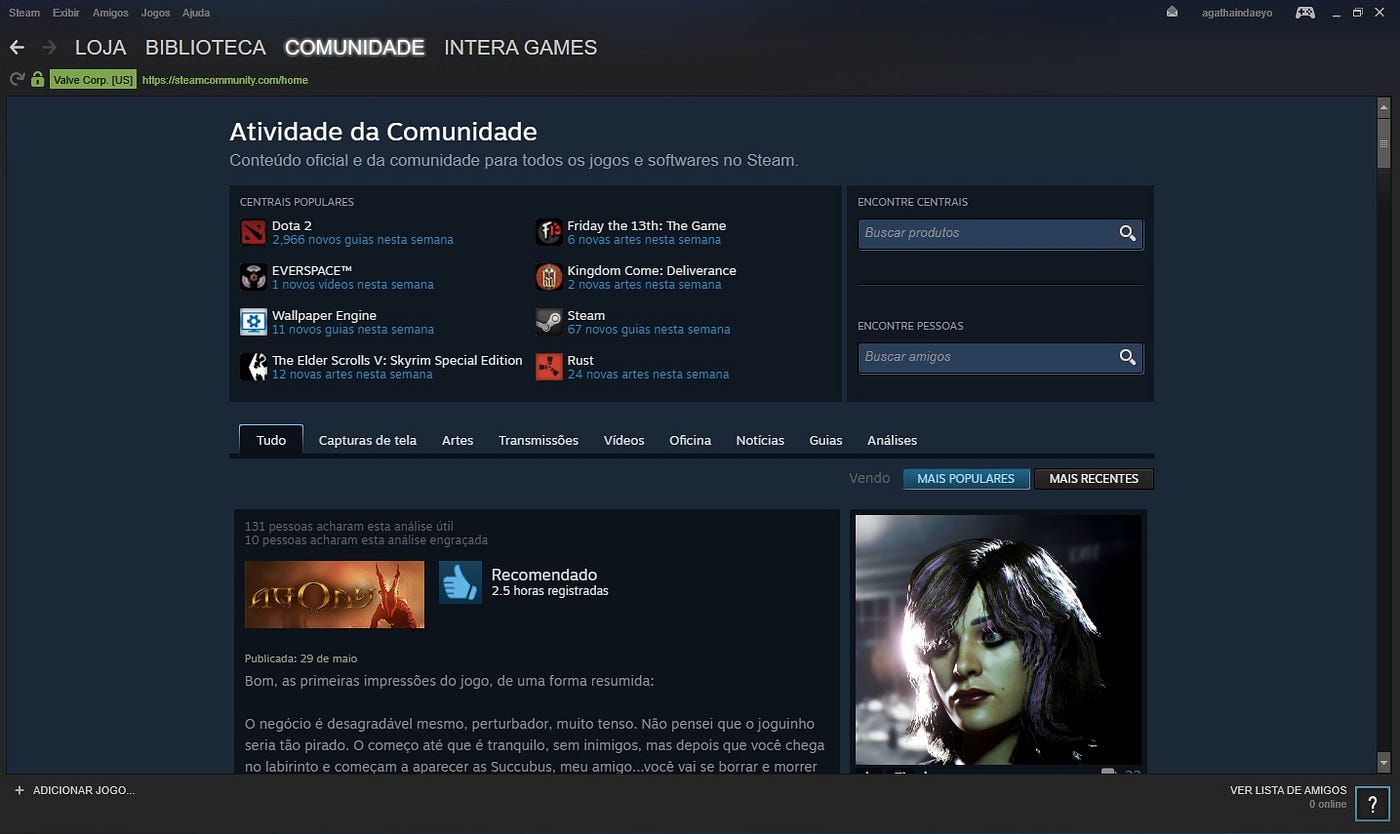This screenshot has height=834, width=1400.
Task: Click the vertical scrollbar thumb
Action: pyautogui.click(x=1383, y=143)
